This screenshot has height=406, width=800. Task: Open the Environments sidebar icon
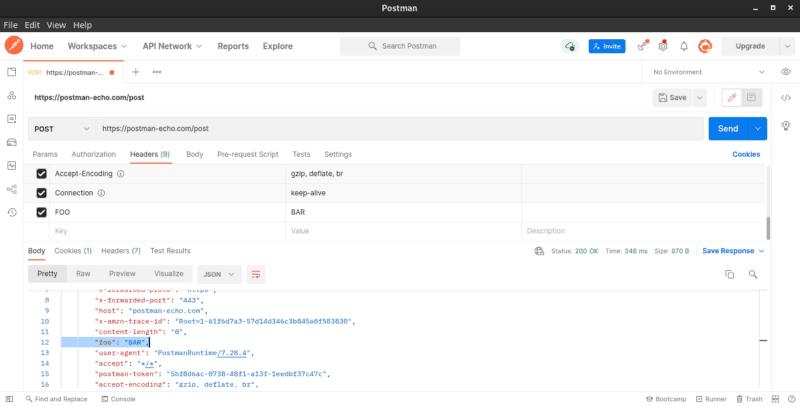tap(11, 119)
